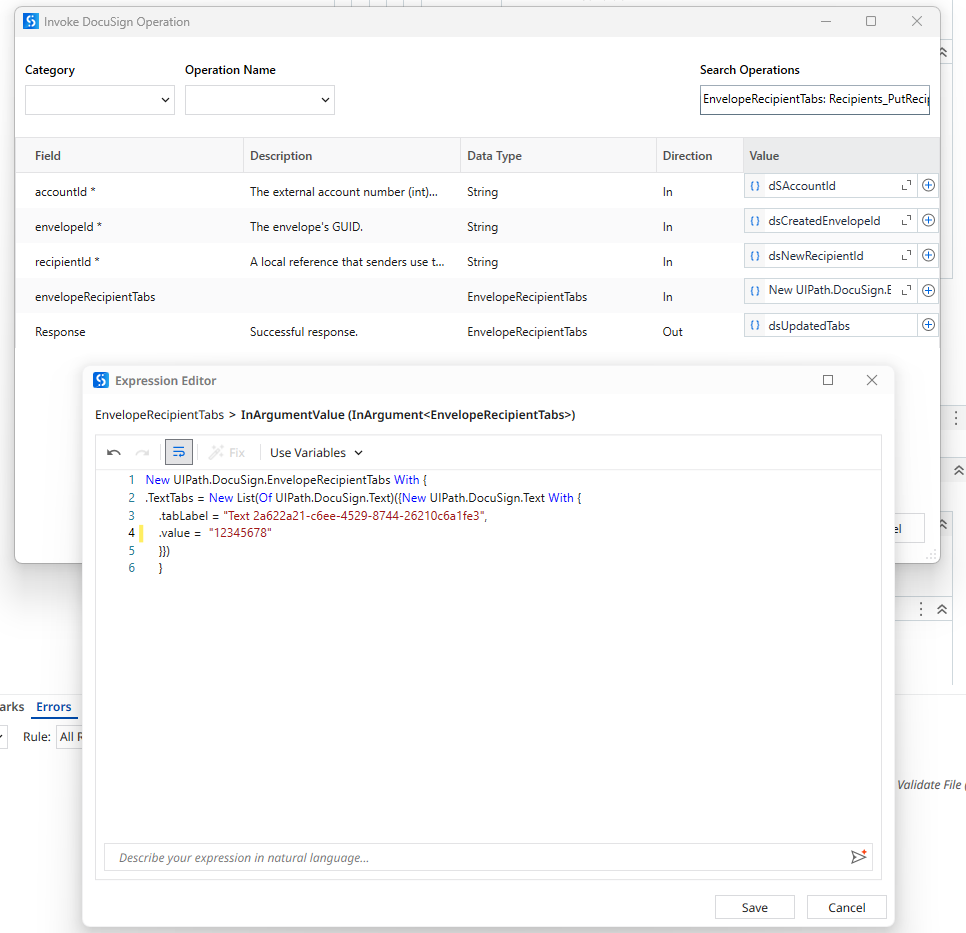Image resolution: width=966 pixels, height=933 pixels.
Task: Switch to the Errors tab
Action: tap(54, 707)
